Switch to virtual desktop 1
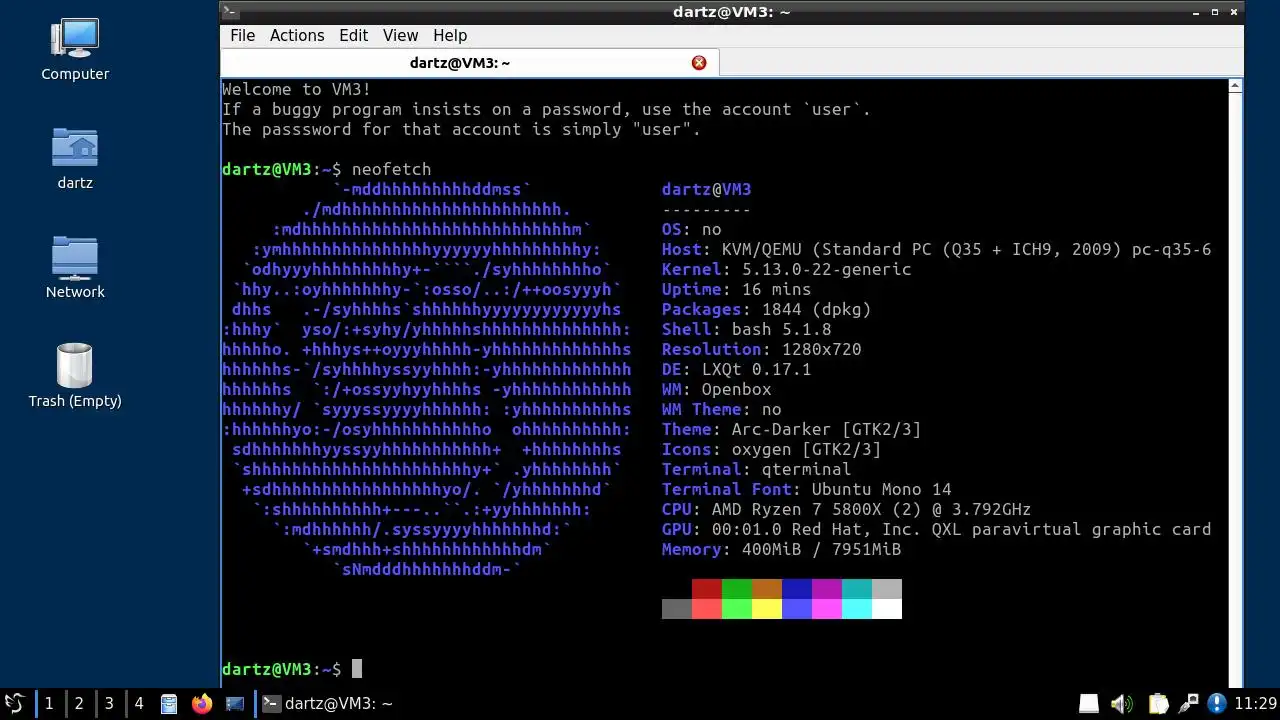Screen dimensions: 1280x720 point(48,704)
